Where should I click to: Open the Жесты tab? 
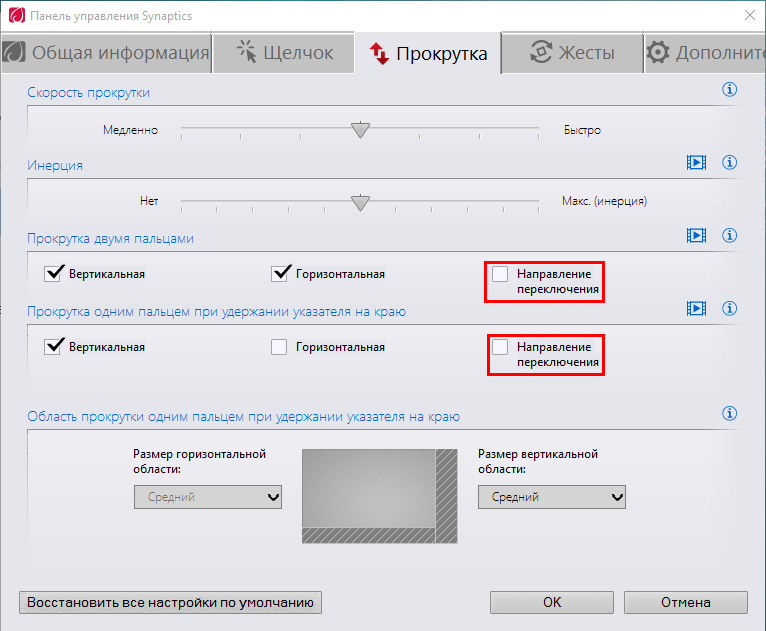(x=573, y=53)
